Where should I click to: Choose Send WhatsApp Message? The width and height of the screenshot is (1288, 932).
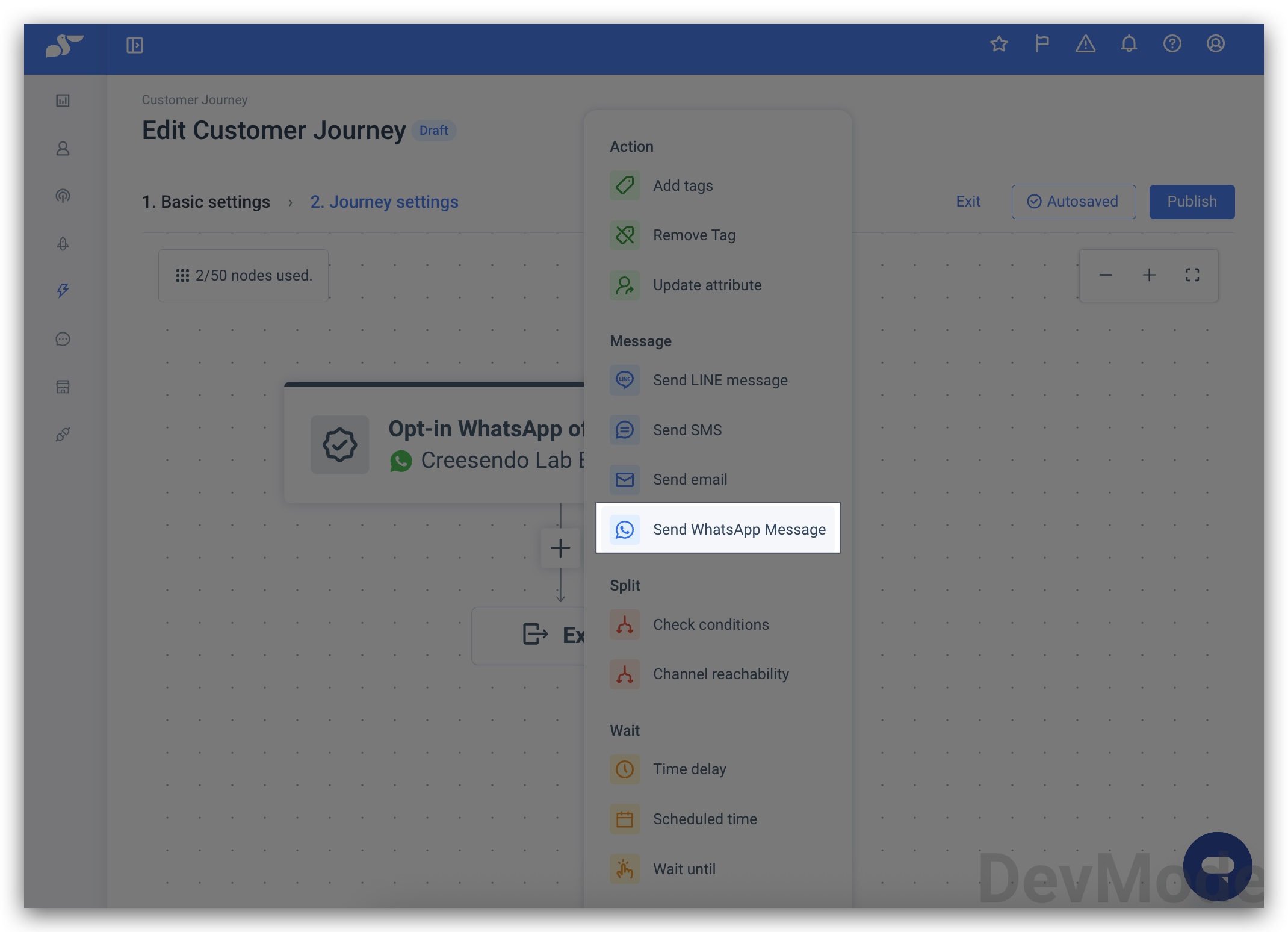[718, 528]
